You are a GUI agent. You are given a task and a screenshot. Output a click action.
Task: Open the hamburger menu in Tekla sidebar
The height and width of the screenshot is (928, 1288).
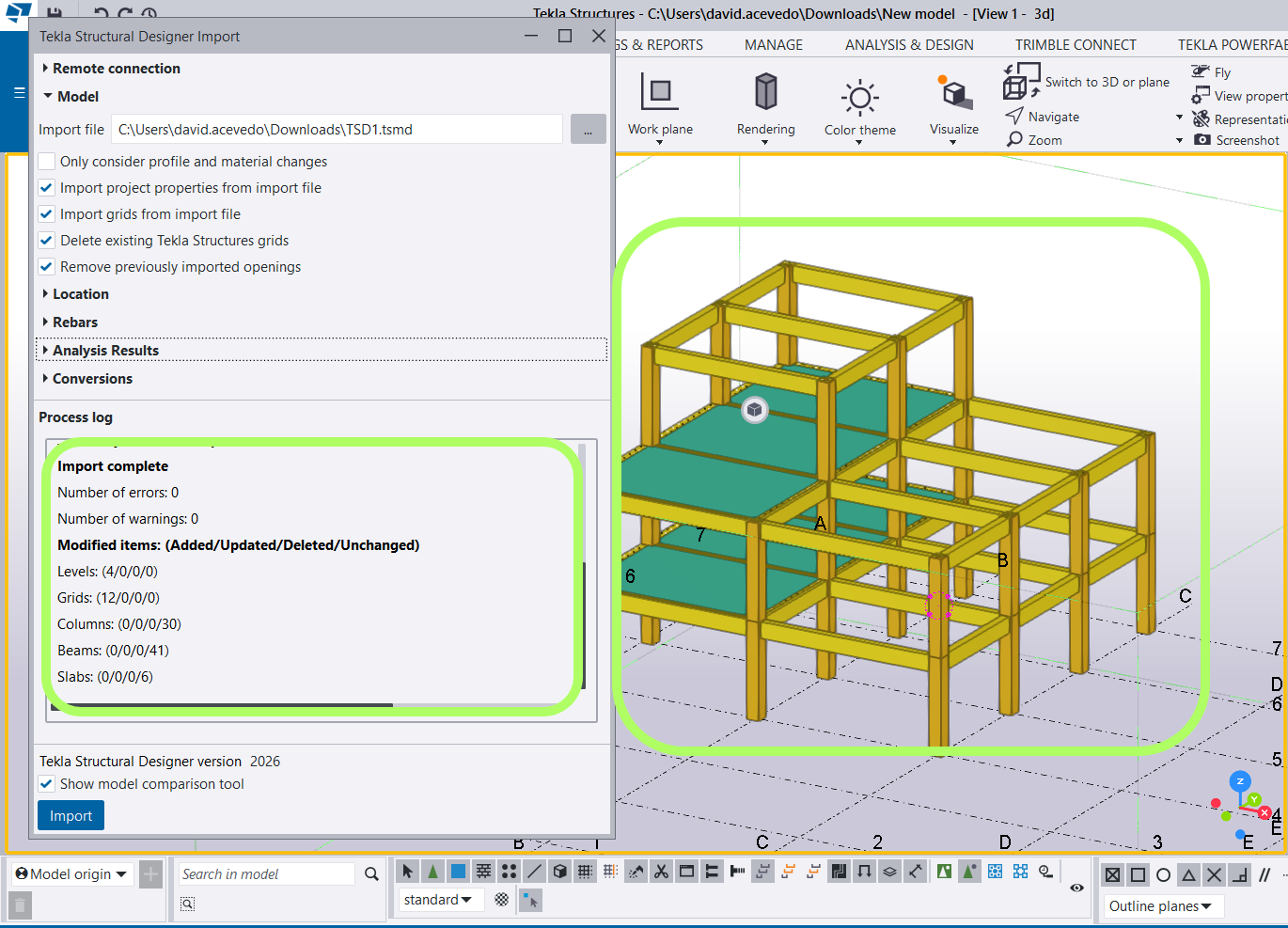click(x=19, y=93)
